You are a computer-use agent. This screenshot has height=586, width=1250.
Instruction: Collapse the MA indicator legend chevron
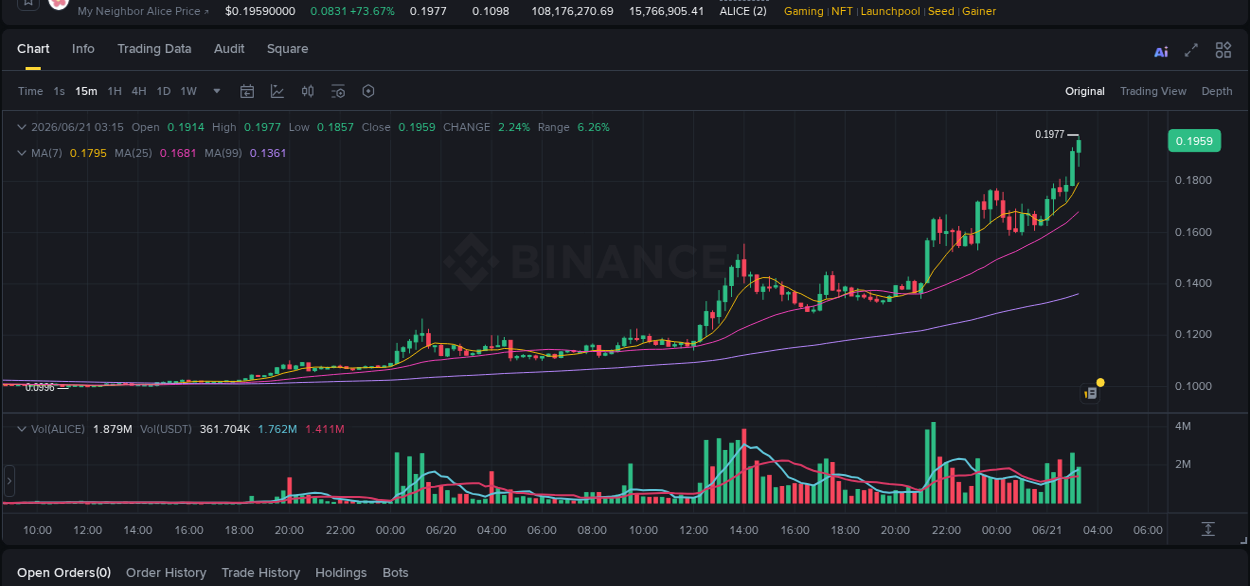click(x=22, y=153)
